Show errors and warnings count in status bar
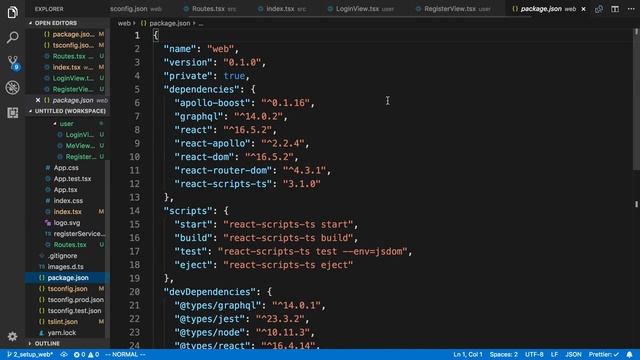Viewport: 640px width, 360px height. [86, 355]
